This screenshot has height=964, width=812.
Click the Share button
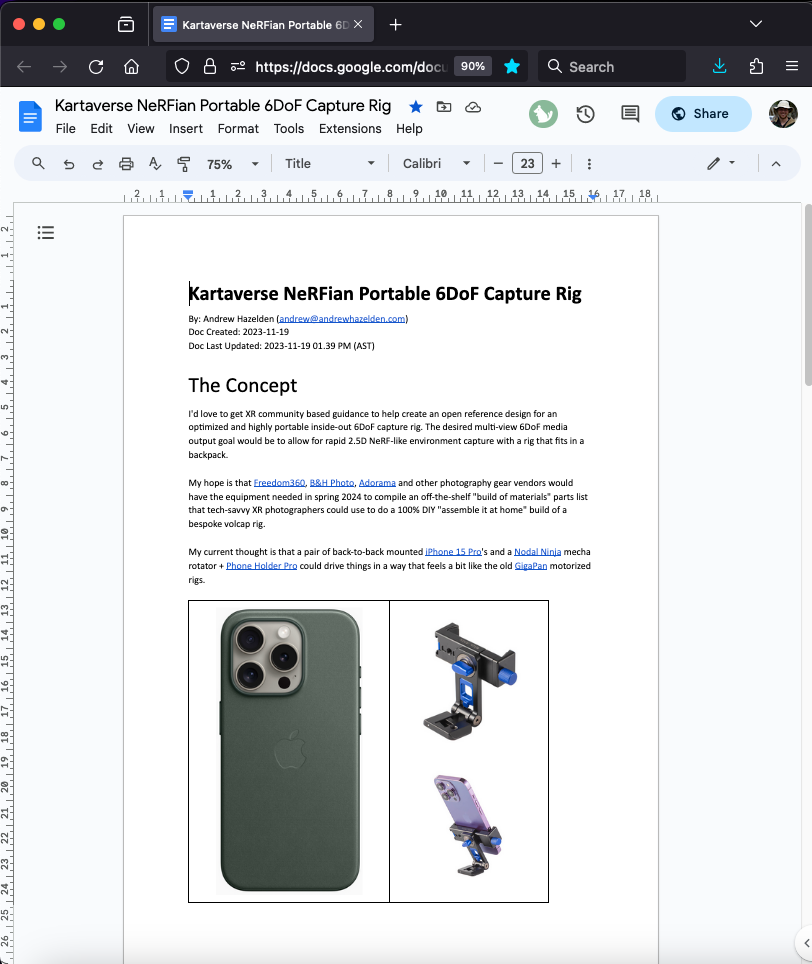703,114
